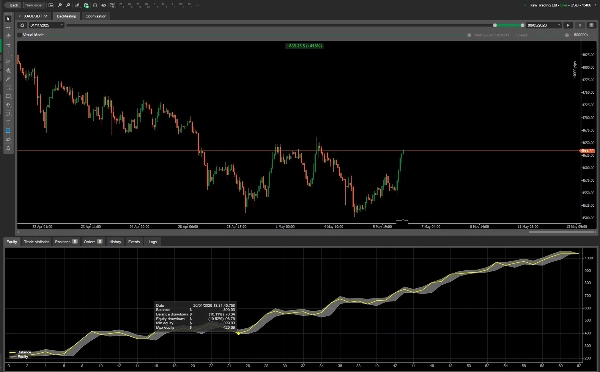Open the History tab
600x372 pixels.
point(115,241)
